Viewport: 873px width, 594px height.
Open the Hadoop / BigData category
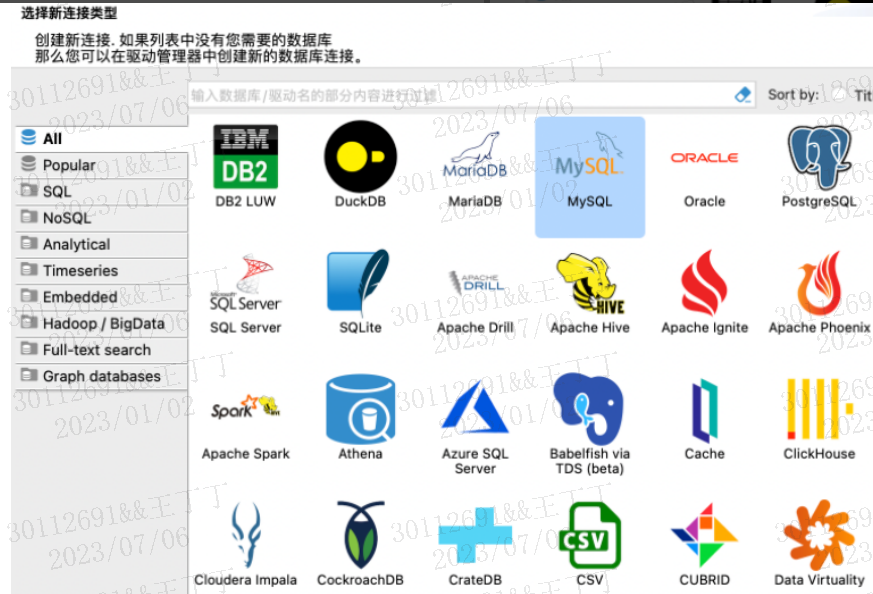[x=101, y=323]
